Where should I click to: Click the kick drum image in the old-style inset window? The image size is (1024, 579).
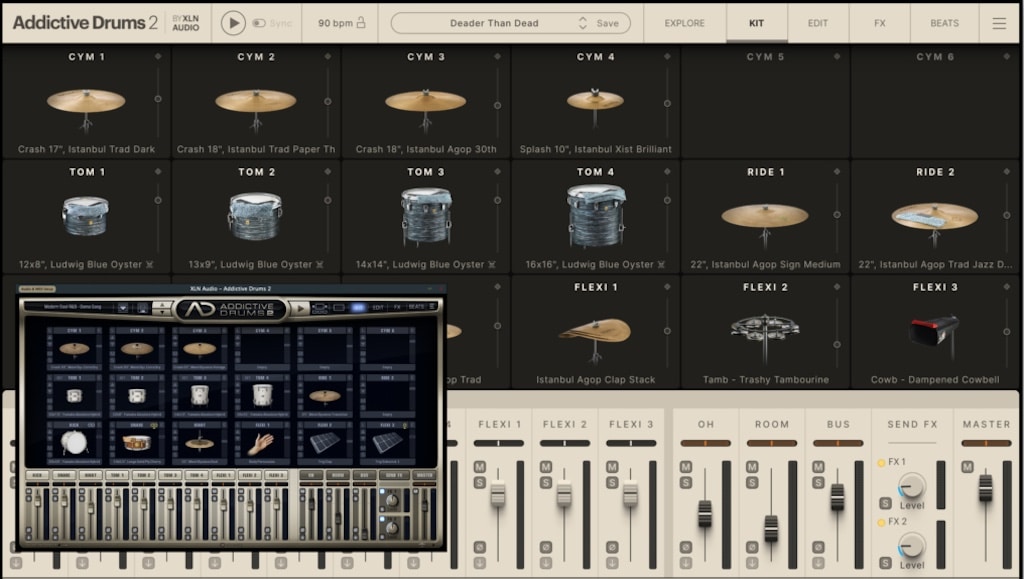coord(74,443)
